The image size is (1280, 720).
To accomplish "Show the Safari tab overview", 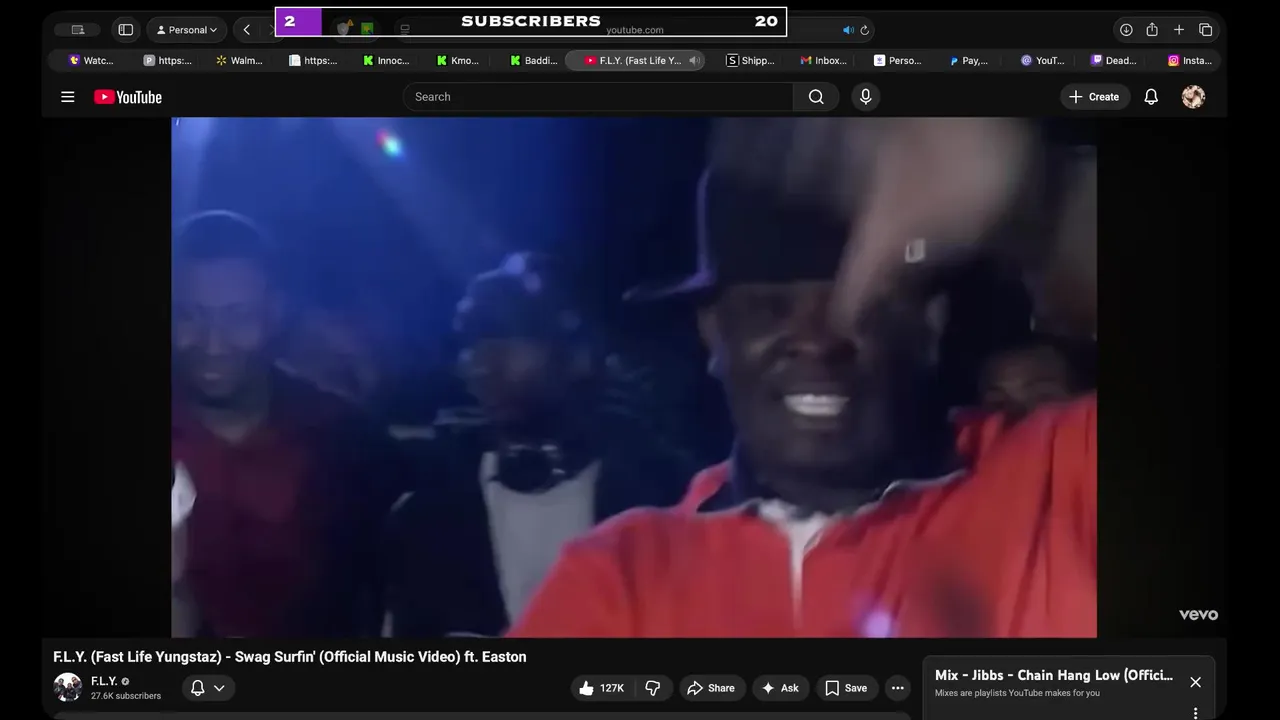I will 1206,30.
